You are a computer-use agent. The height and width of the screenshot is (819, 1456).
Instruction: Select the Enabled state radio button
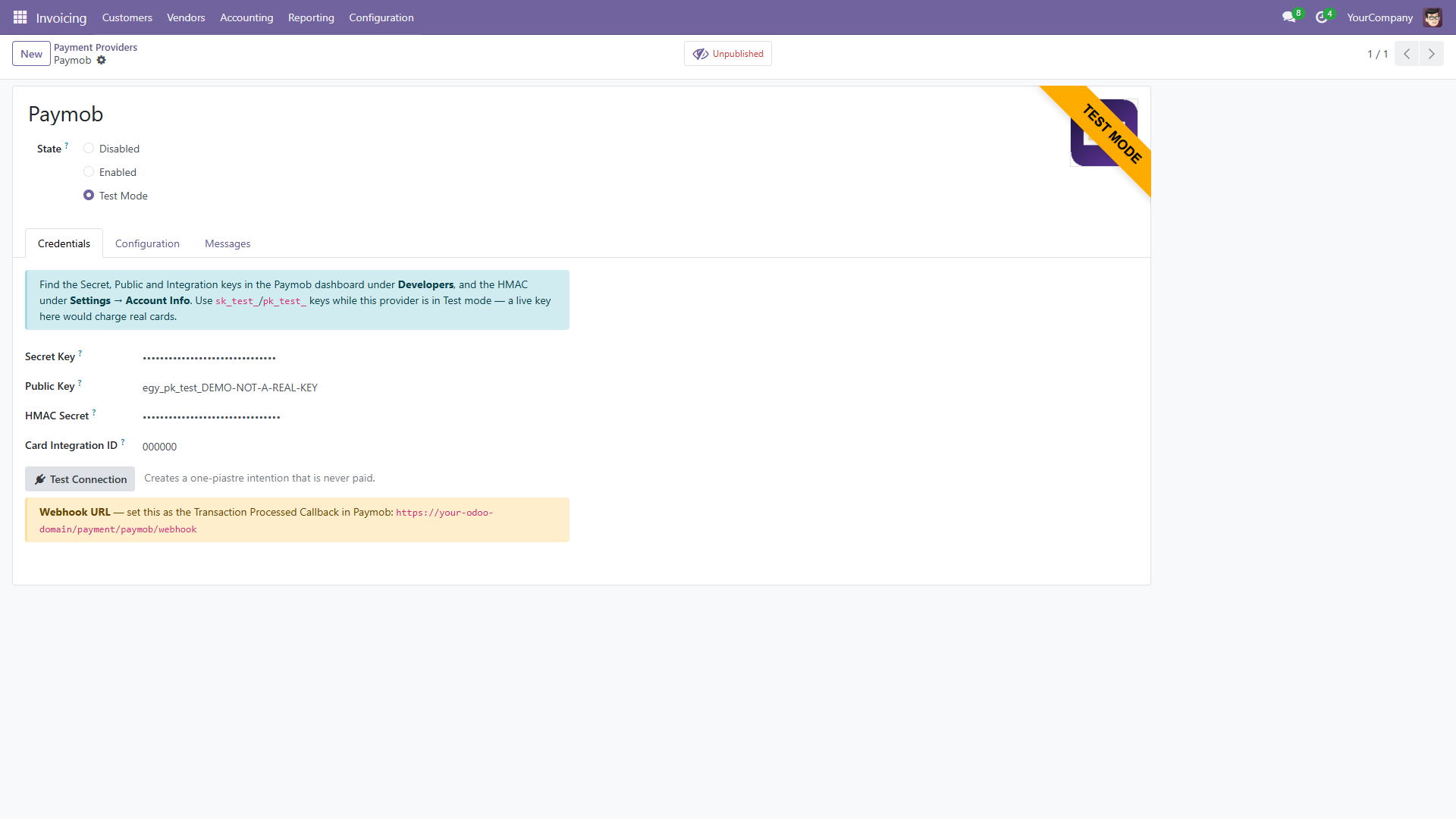[x=89, y=172]
